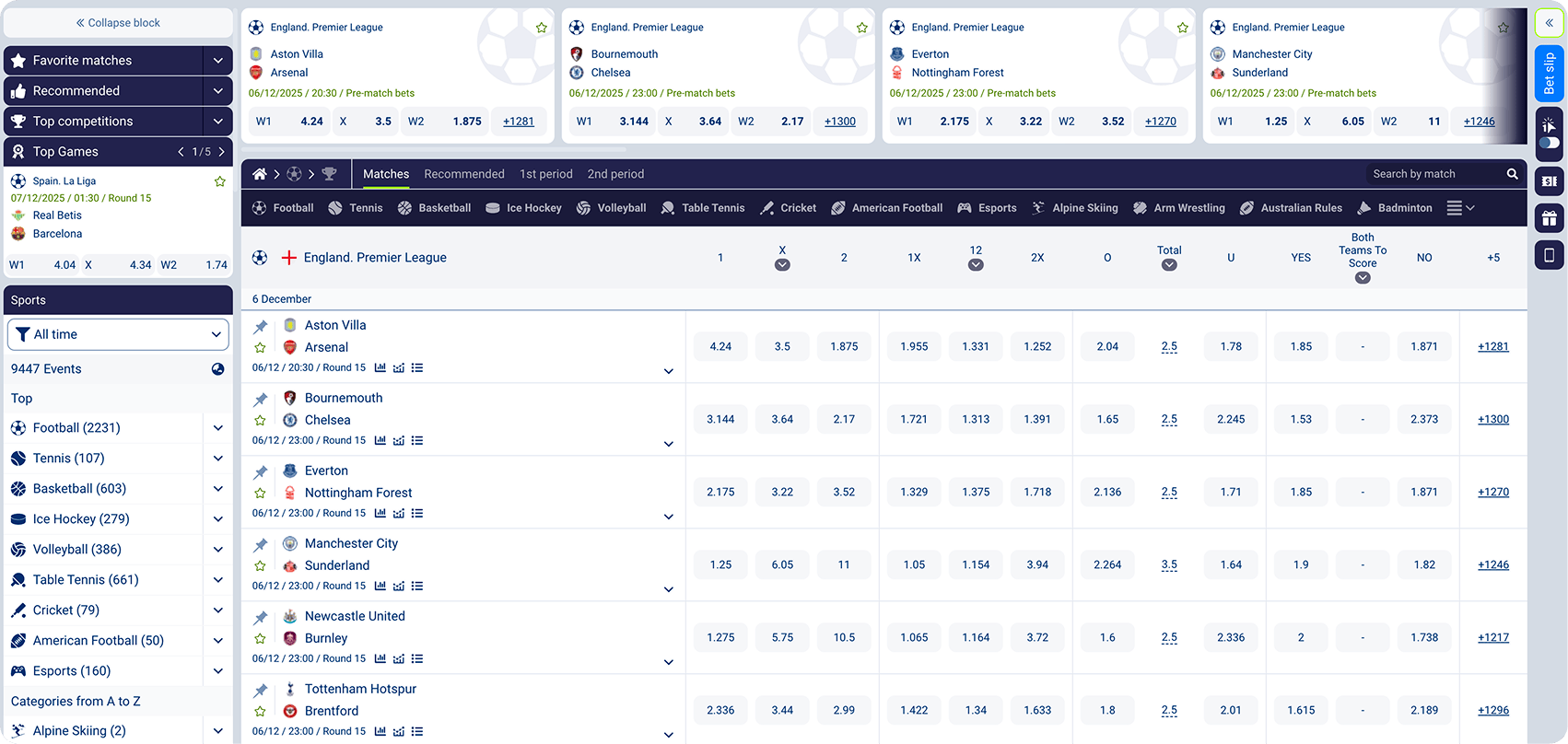Image resolution: width=1568 pixels, height=744 pixels.
Task: Select Basketball in the sports bar
Action: coord(434,208)
